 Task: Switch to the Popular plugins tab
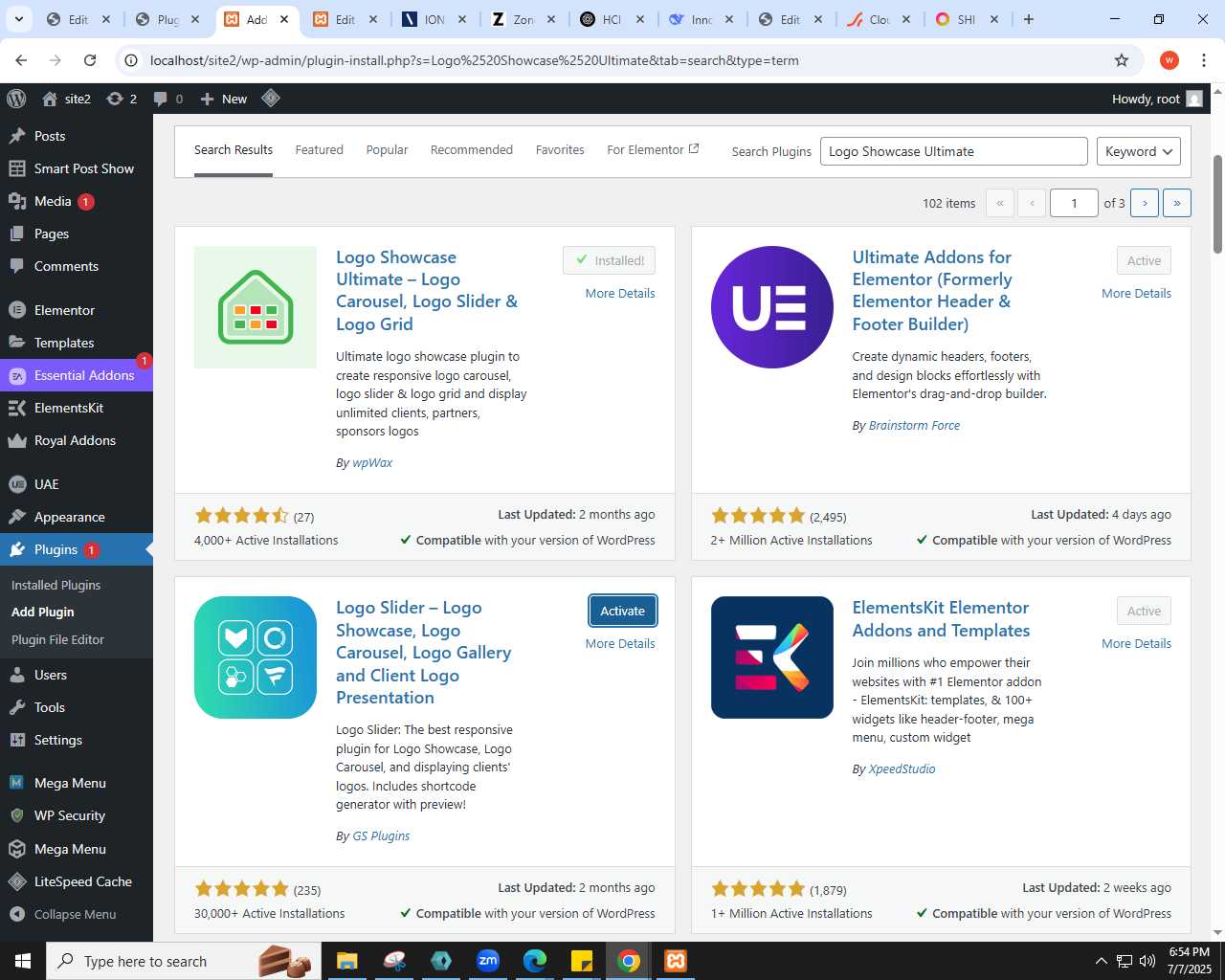(x=387, y=150)
